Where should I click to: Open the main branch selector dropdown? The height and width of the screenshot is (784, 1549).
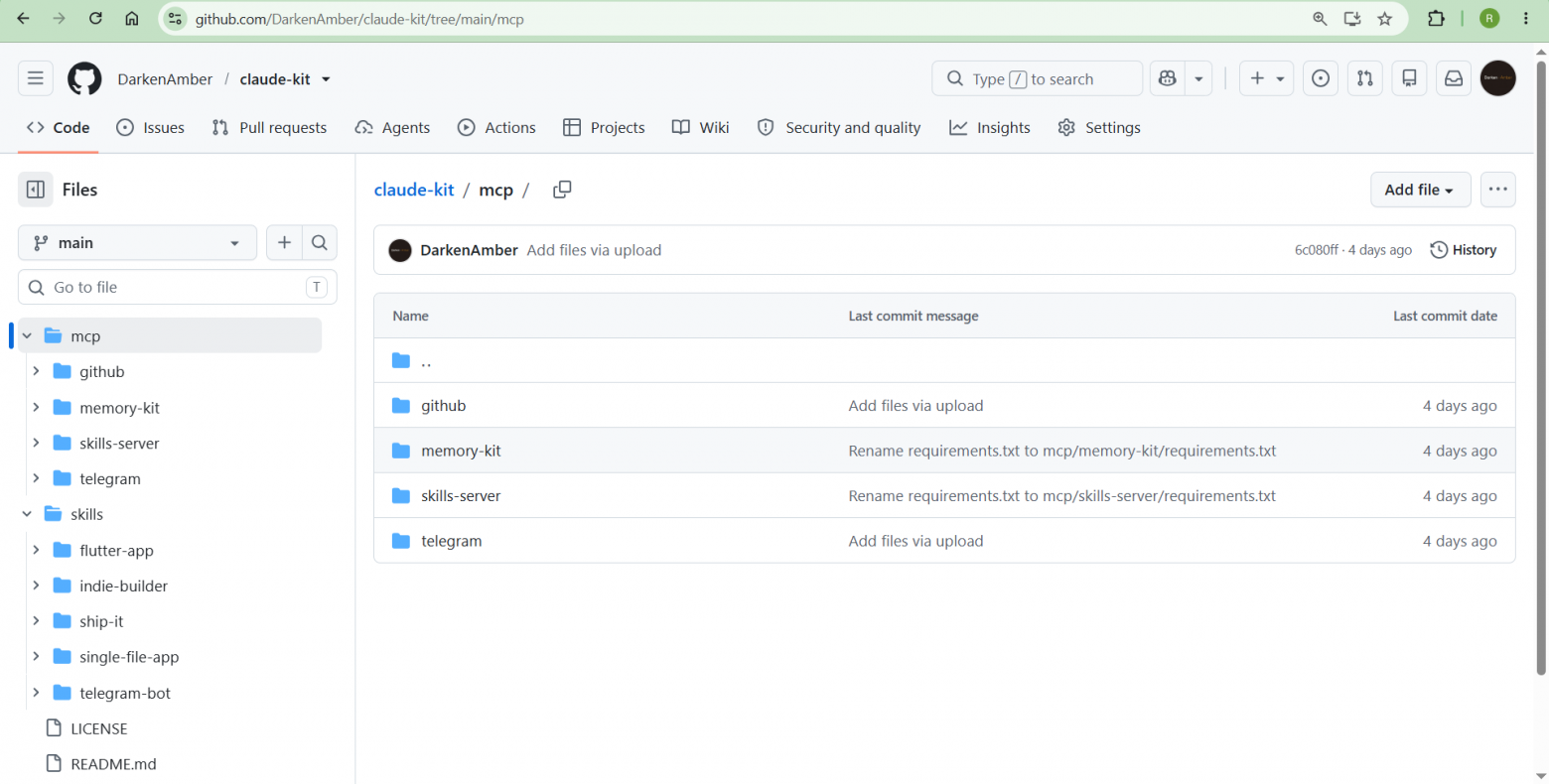pos(137,242)
